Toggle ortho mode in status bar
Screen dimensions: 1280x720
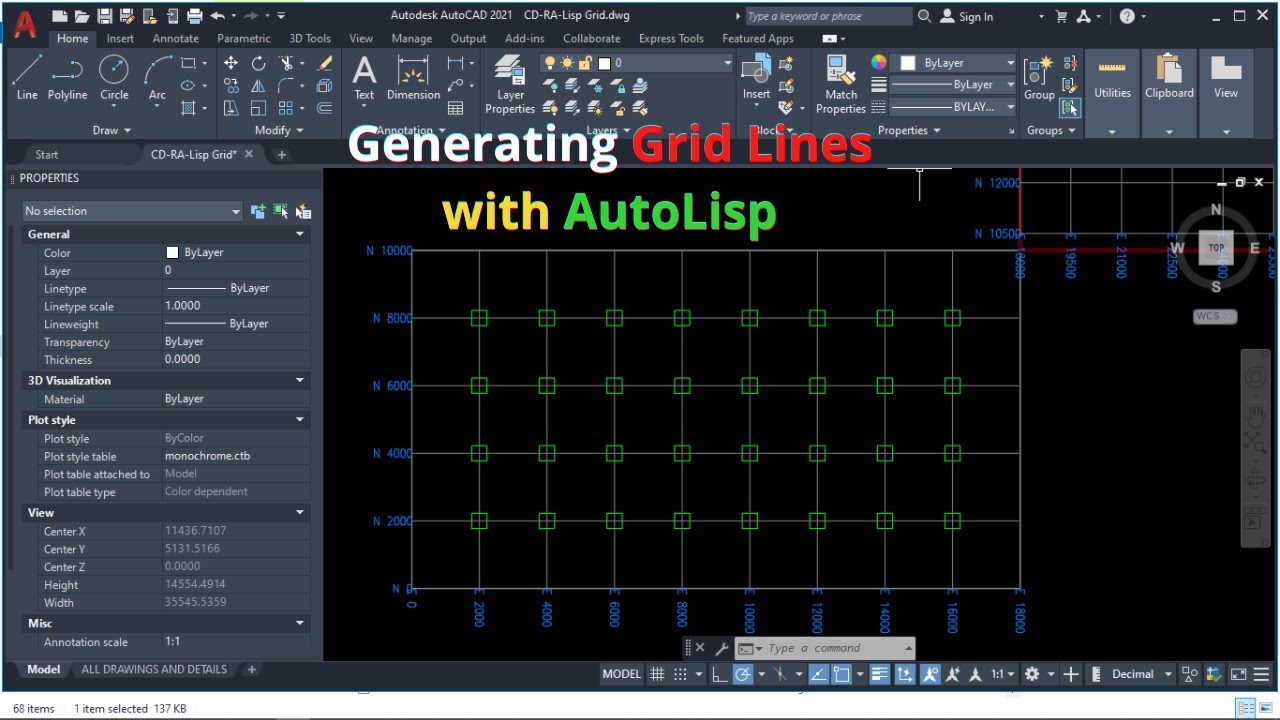coord(720,674)
